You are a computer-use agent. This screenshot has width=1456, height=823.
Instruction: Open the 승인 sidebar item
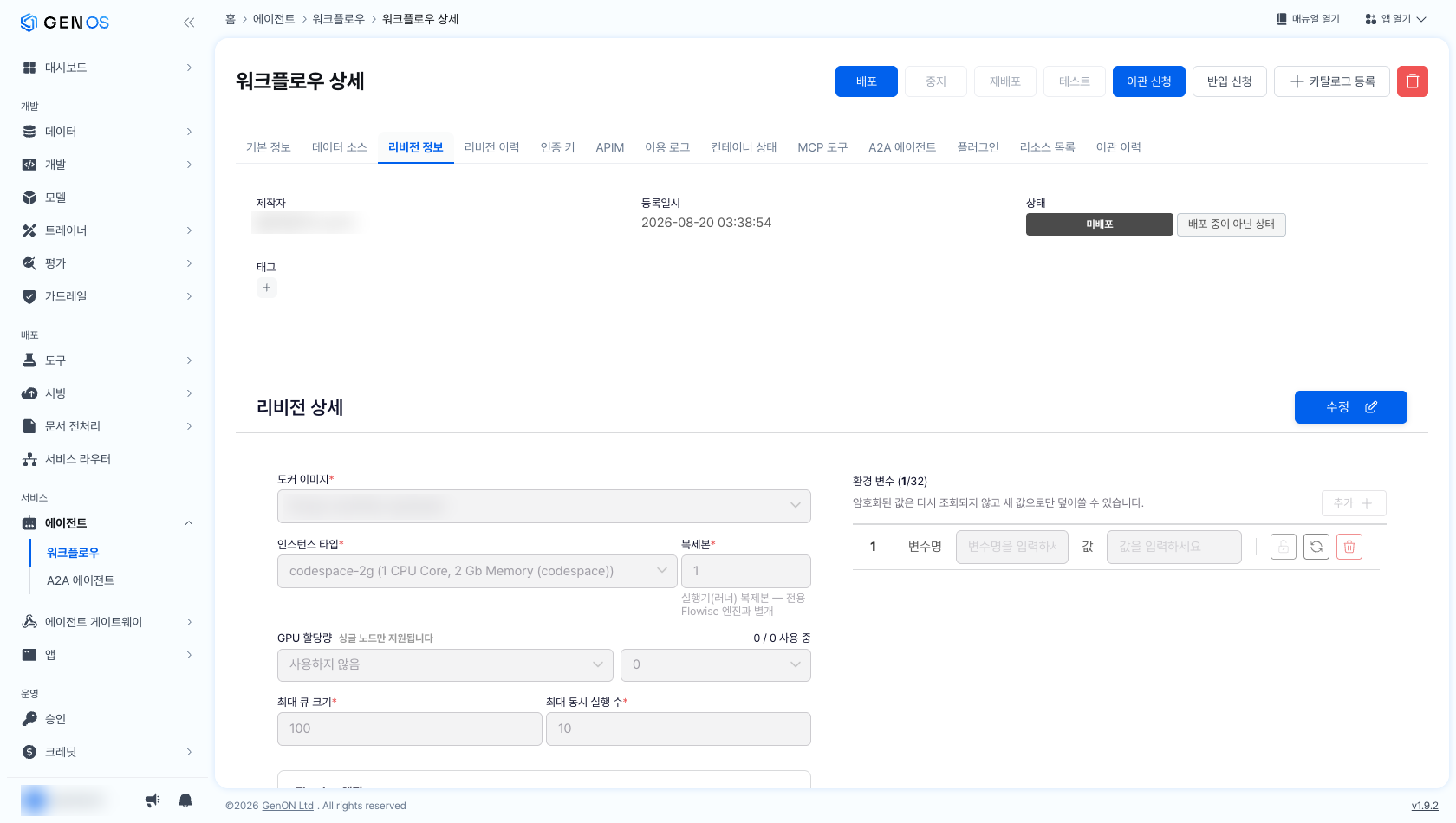pos(107,719)
